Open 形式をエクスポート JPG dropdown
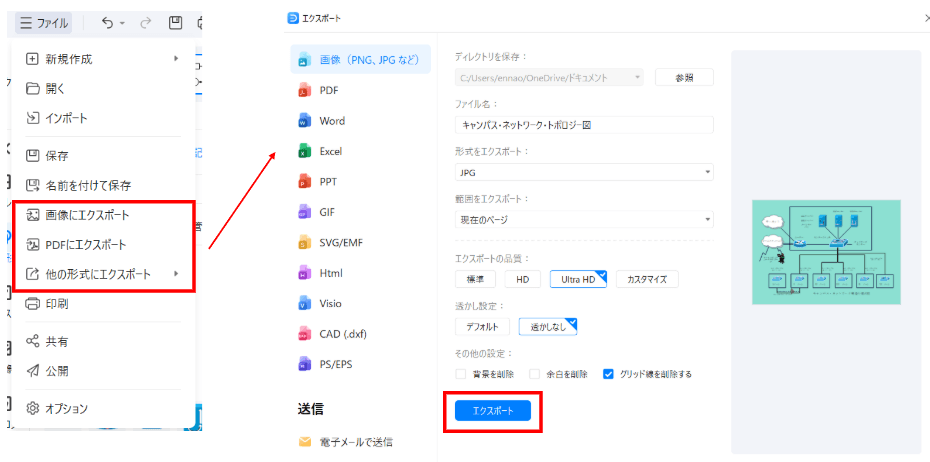The image size is (930, 462). pos(584,173)
